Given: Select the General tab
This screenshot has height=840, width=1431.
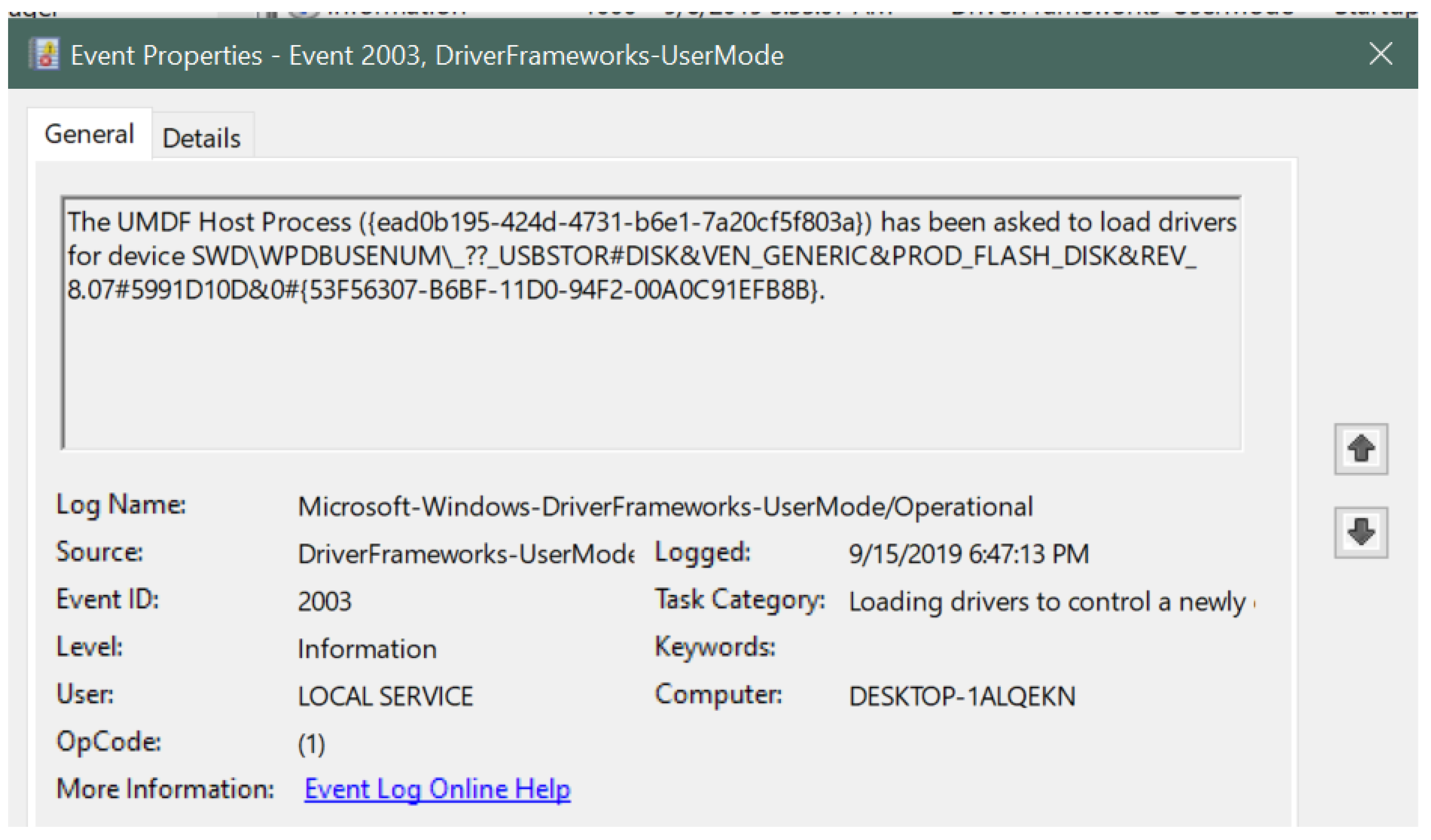Looking at the screenshot, I should pyautogui.click(x=89, y=135).
